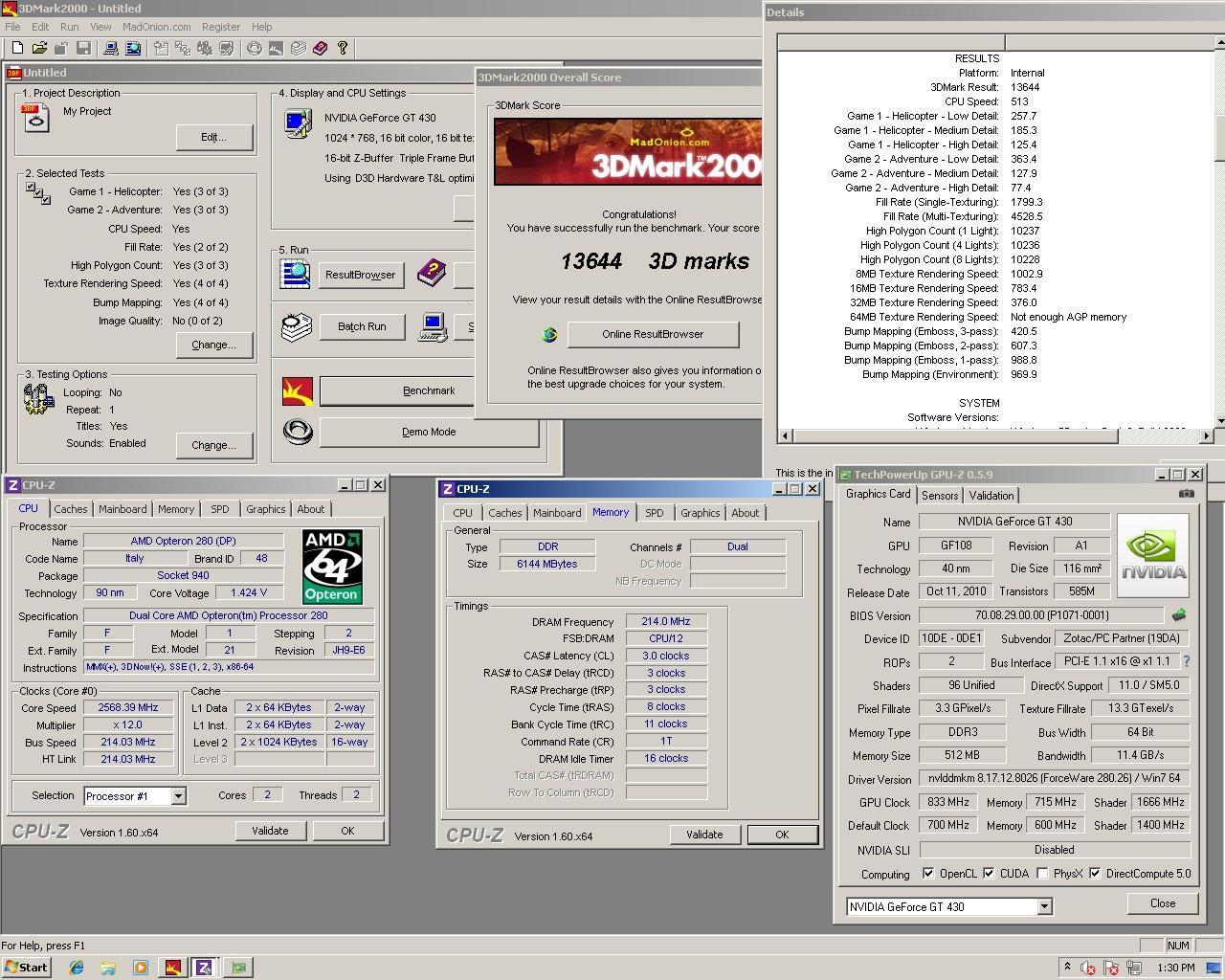Click Details horizontal scrollbar left arrow
Viewport: 1225px width, 980px height.
click(x=786, y=435)
